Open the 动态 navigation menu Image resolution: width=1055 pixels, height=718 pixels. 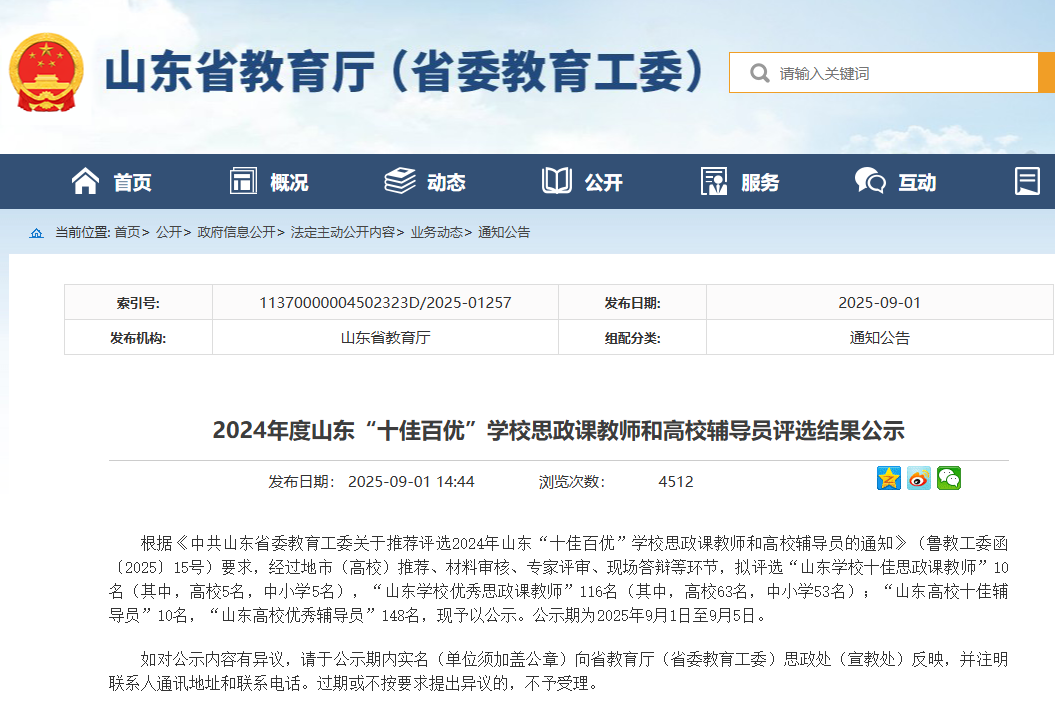pos(445,182)
